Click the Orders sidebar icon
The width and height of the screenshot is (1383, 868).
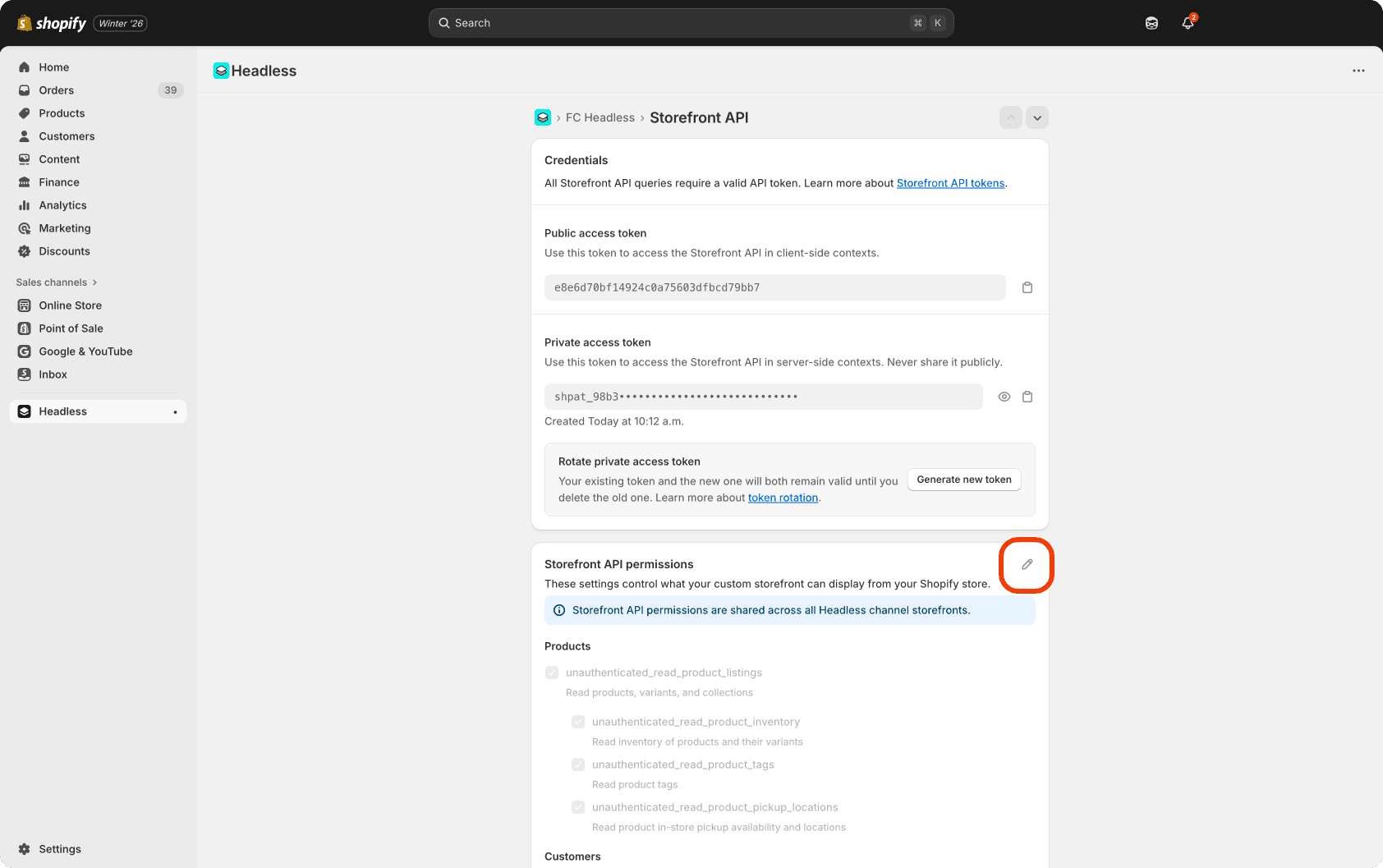(x=25, y=90)
